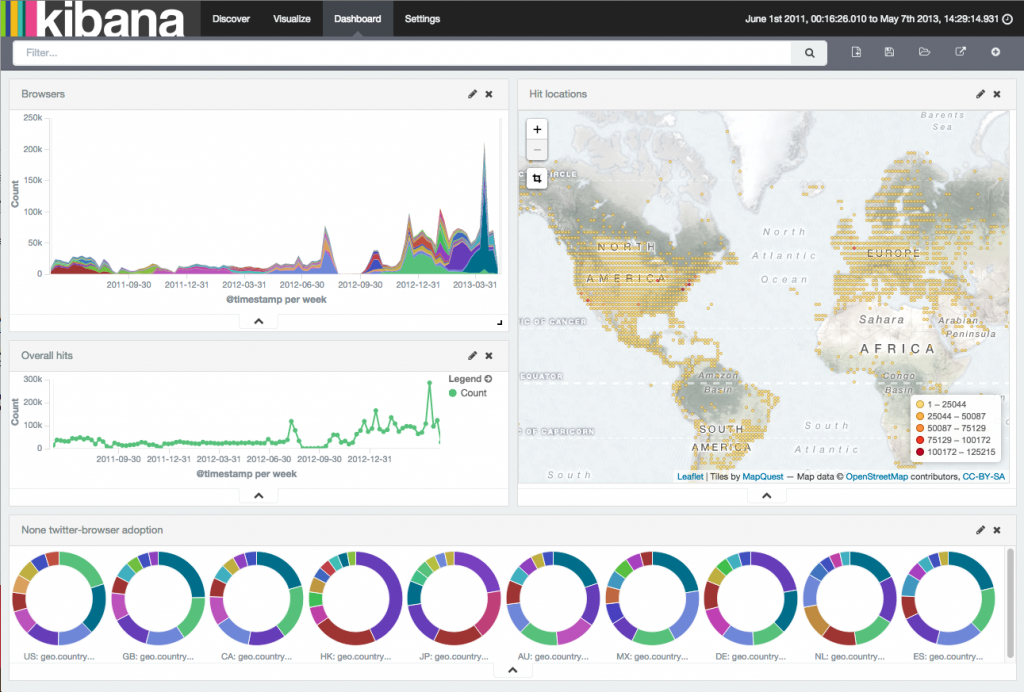This screenshot has height=692, width=1024.
Task: Click the resize handle of Browsers panel
Action: pyautogui.click(x=500, y=322)
